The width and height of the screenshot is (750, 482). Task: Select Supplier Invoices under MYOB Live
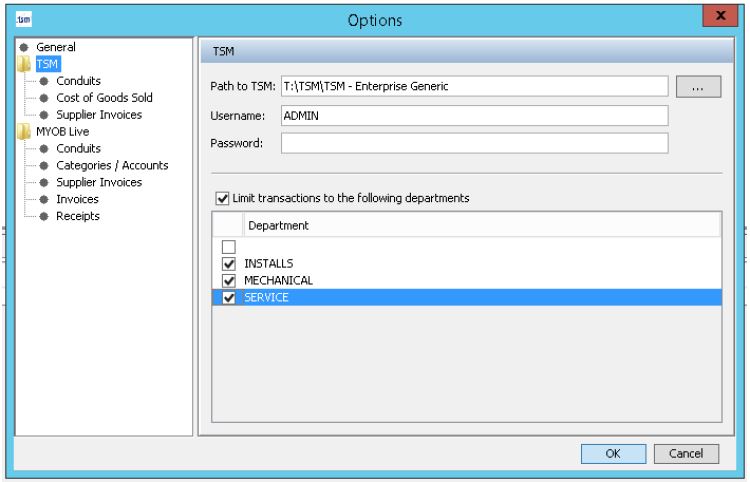(x=99, y=182)
